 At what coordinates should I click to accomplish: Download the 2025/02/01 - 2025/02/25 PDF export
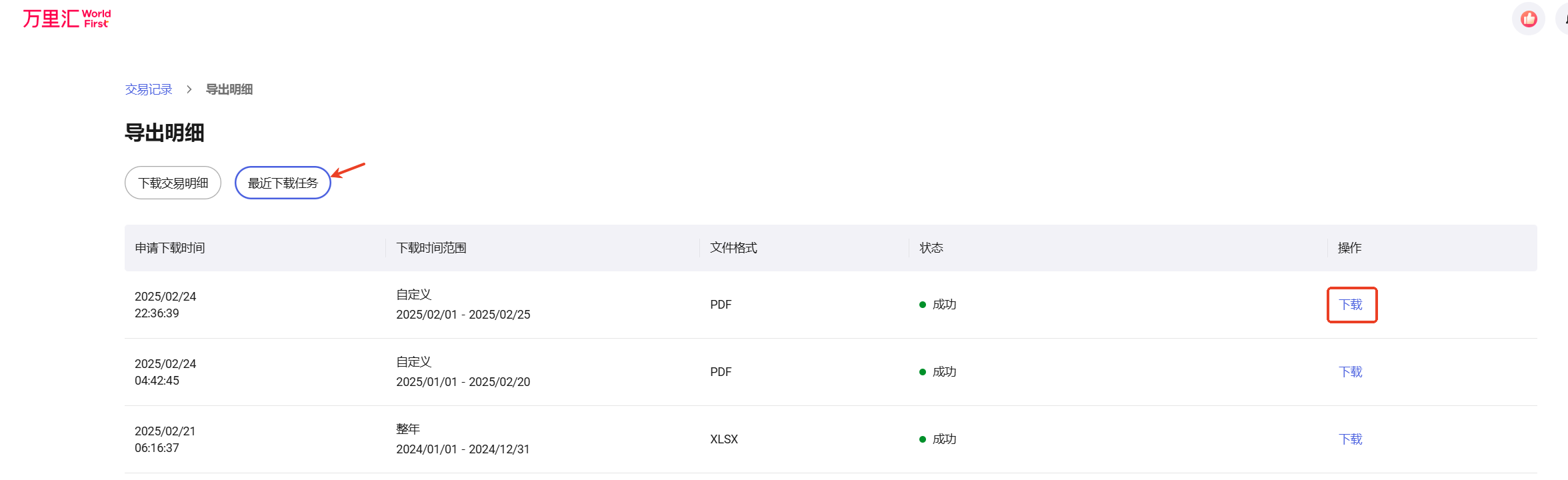pos(1351,305)
